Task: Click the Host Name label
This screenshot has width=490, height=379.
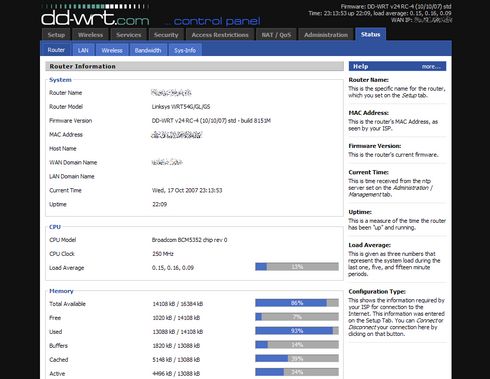Action: (63, 149)
